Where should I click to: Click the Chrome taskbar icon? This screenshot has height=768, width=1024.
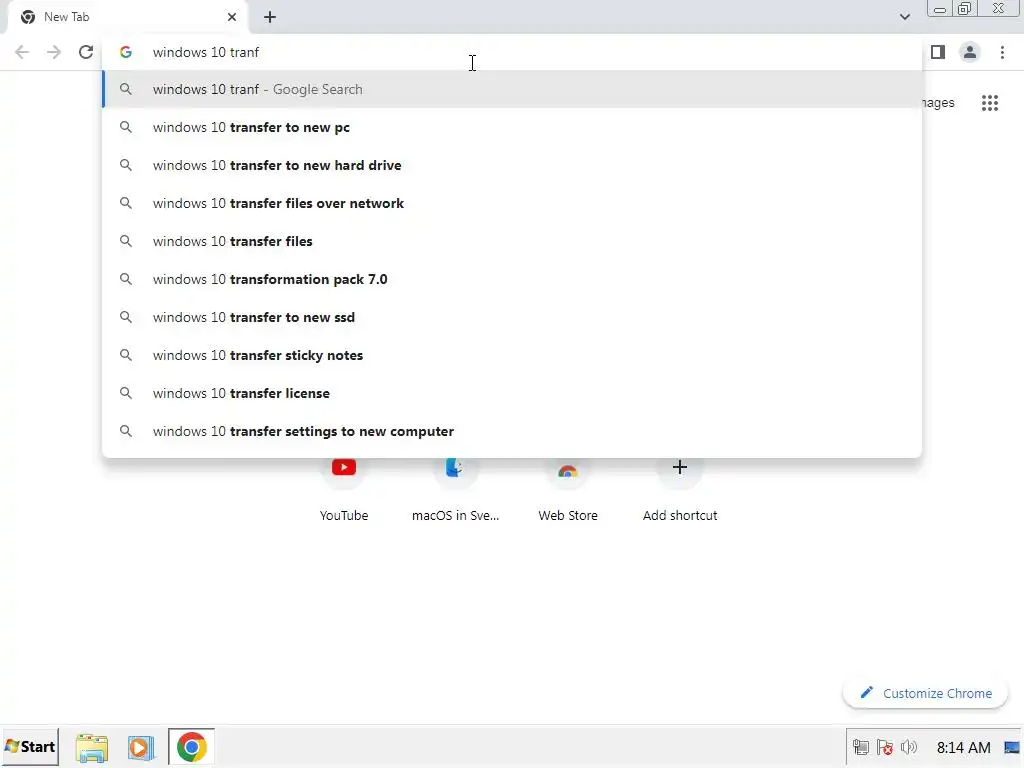tap(191, 747)
